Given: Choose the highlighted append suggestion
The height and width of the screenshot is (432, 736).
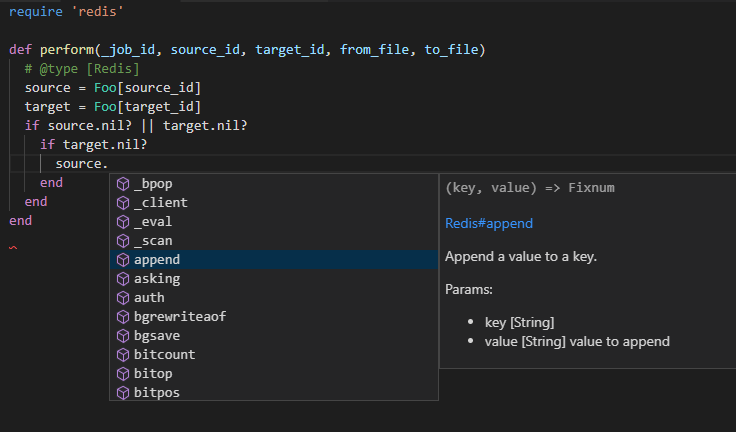Looking at the screenshot, I should coord(274,260).
